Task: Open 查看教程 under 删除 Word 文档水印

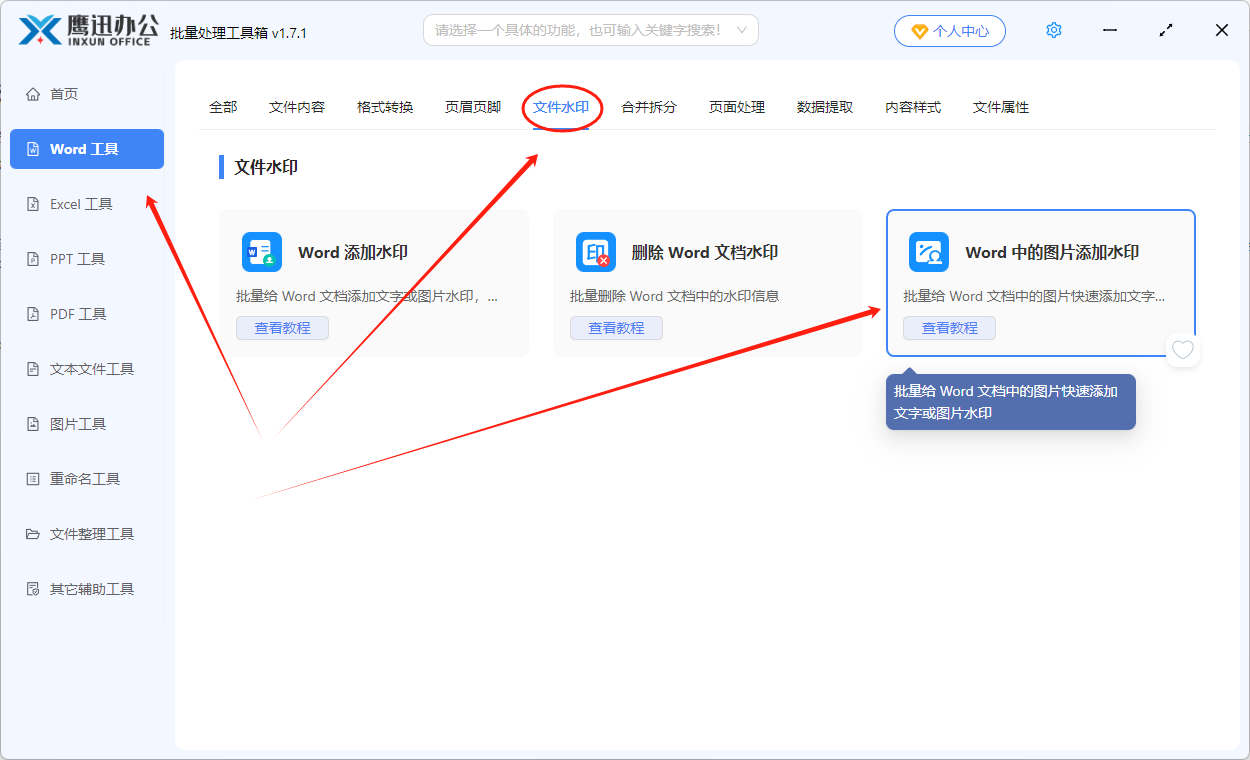Action: pyautogui.click(x=616, y=327)
